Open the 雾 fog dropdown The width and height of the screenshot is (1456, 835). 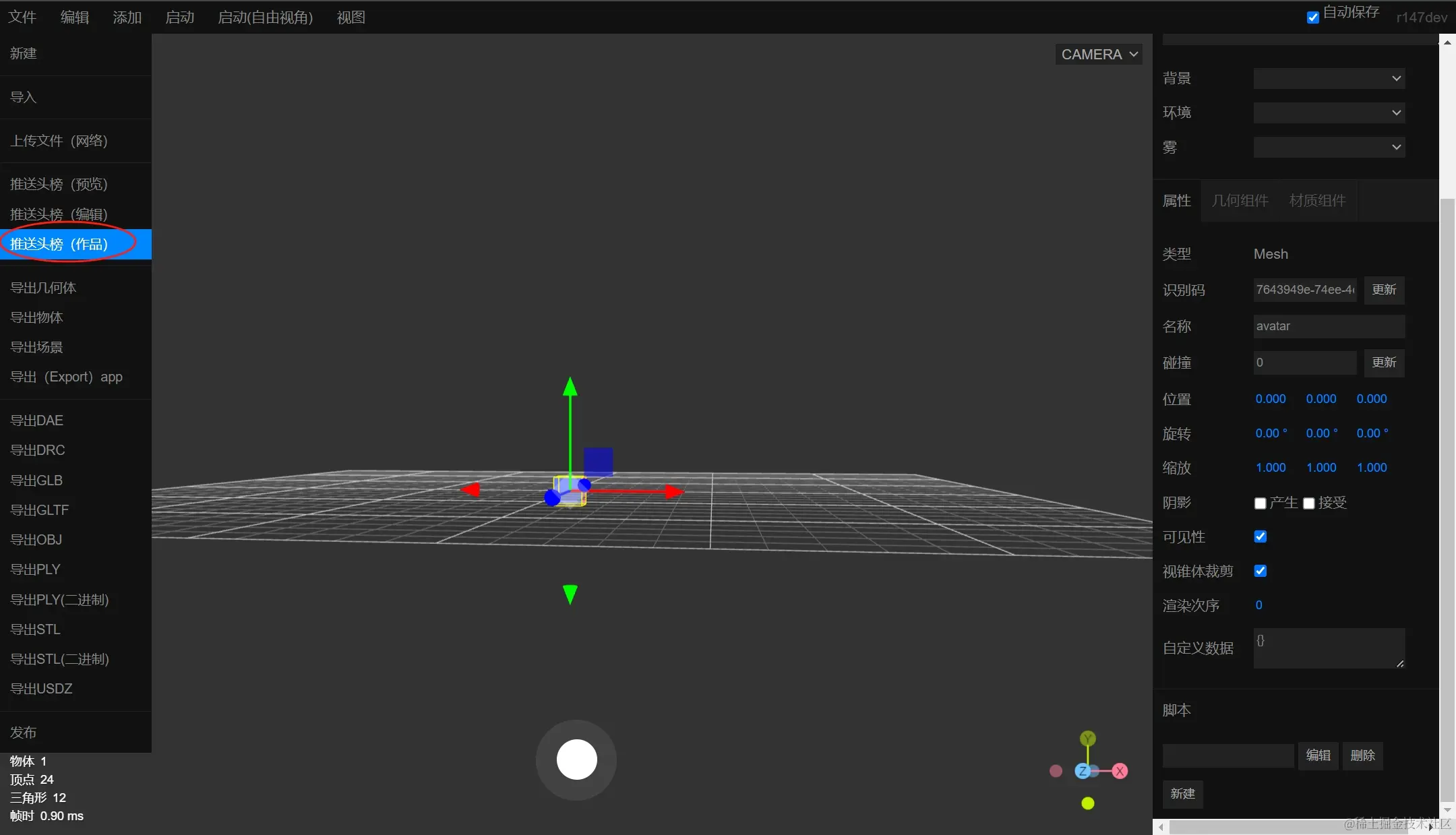1329,147
